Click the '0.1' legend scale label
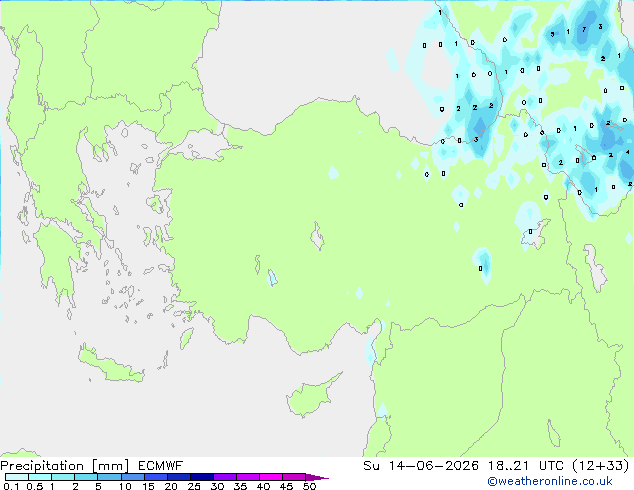 click(11, 486)
